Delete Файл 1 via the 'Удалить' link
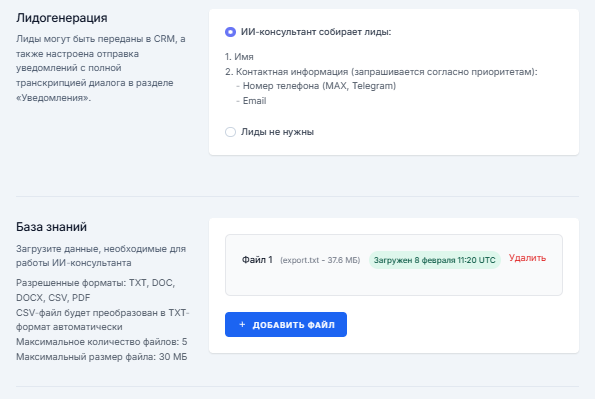595x399 pixels. point(527,258)
